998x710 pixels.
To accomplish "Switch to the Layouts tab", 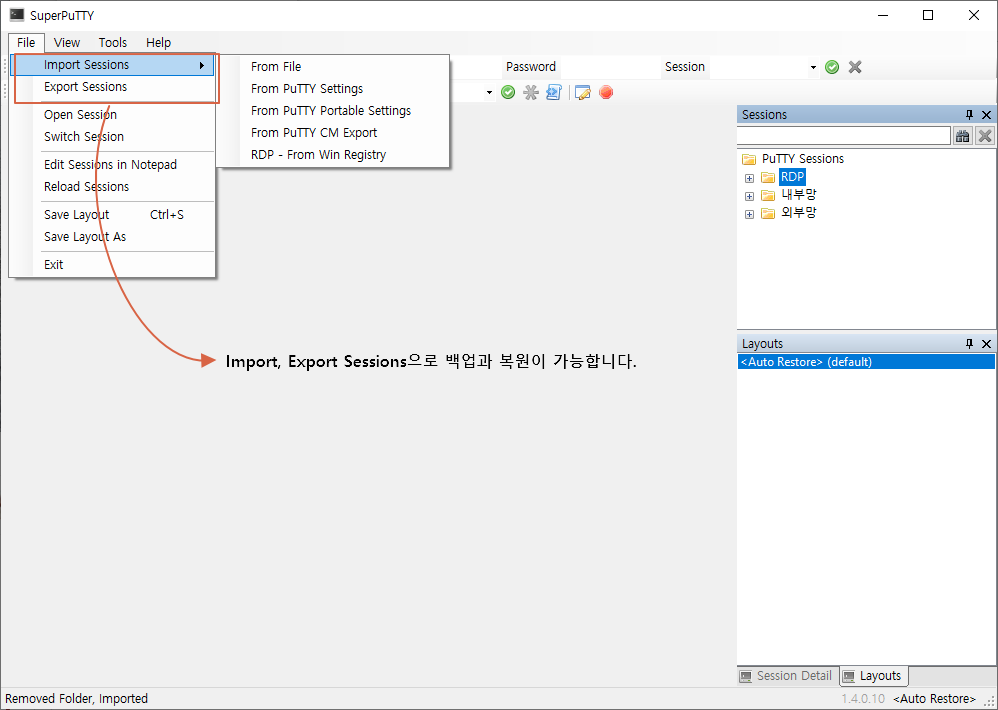I will pos(873,676).
